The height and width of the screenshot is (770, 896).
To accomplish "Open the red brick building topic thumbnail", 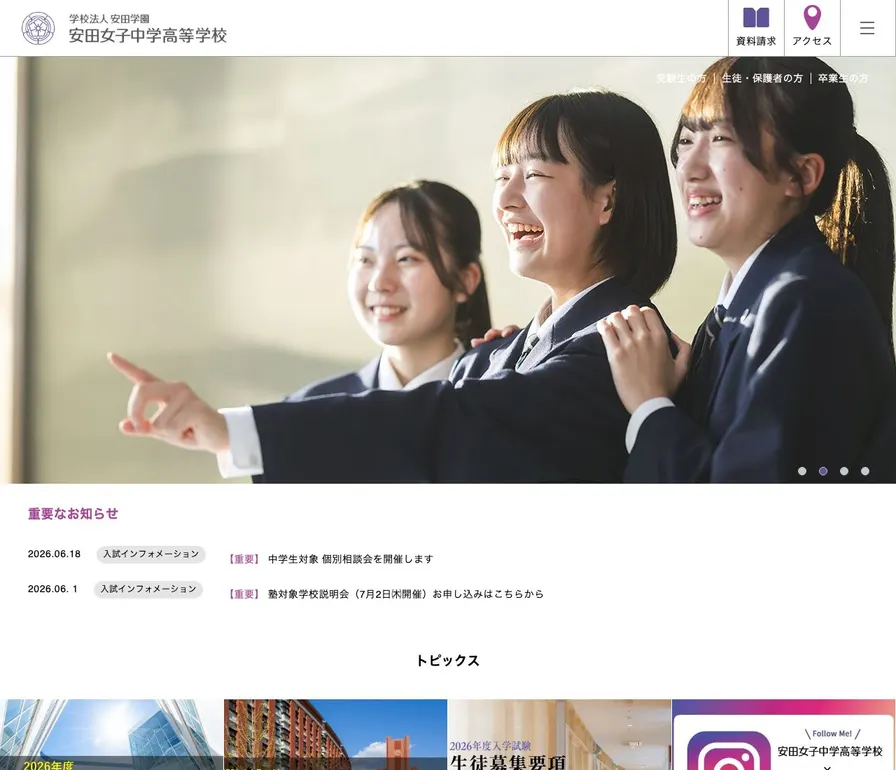I will pyautogui.click(x=335, y=735).
